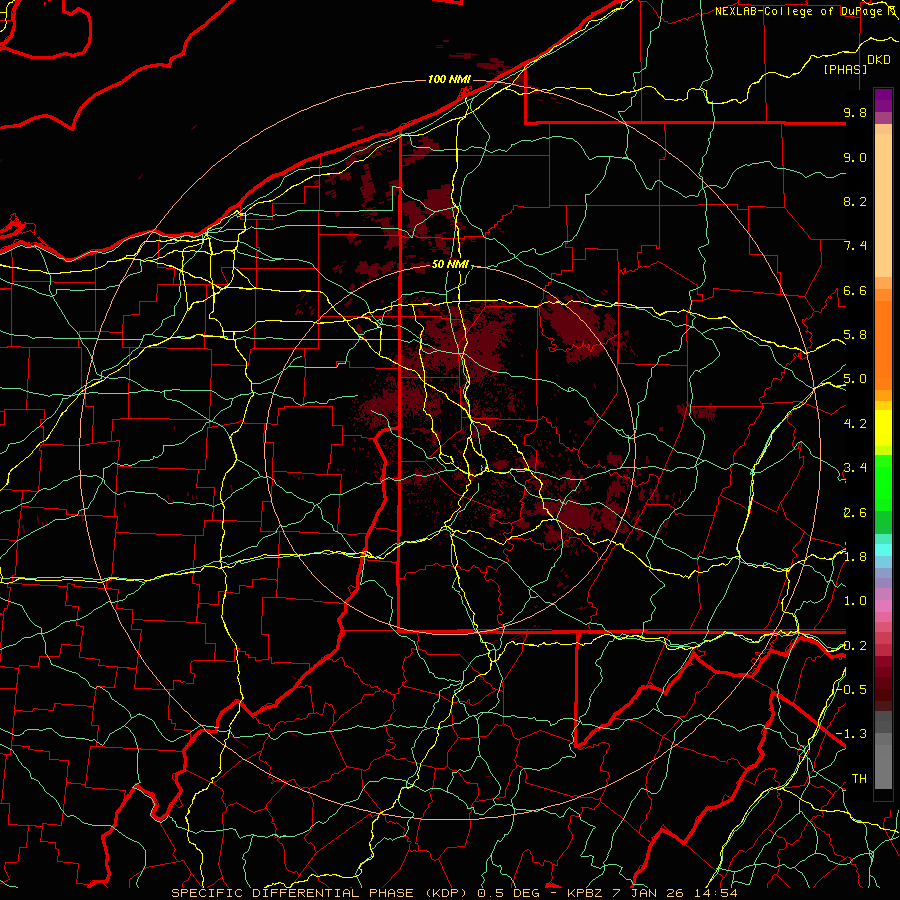Click the TH threshold label

[859, 779]
